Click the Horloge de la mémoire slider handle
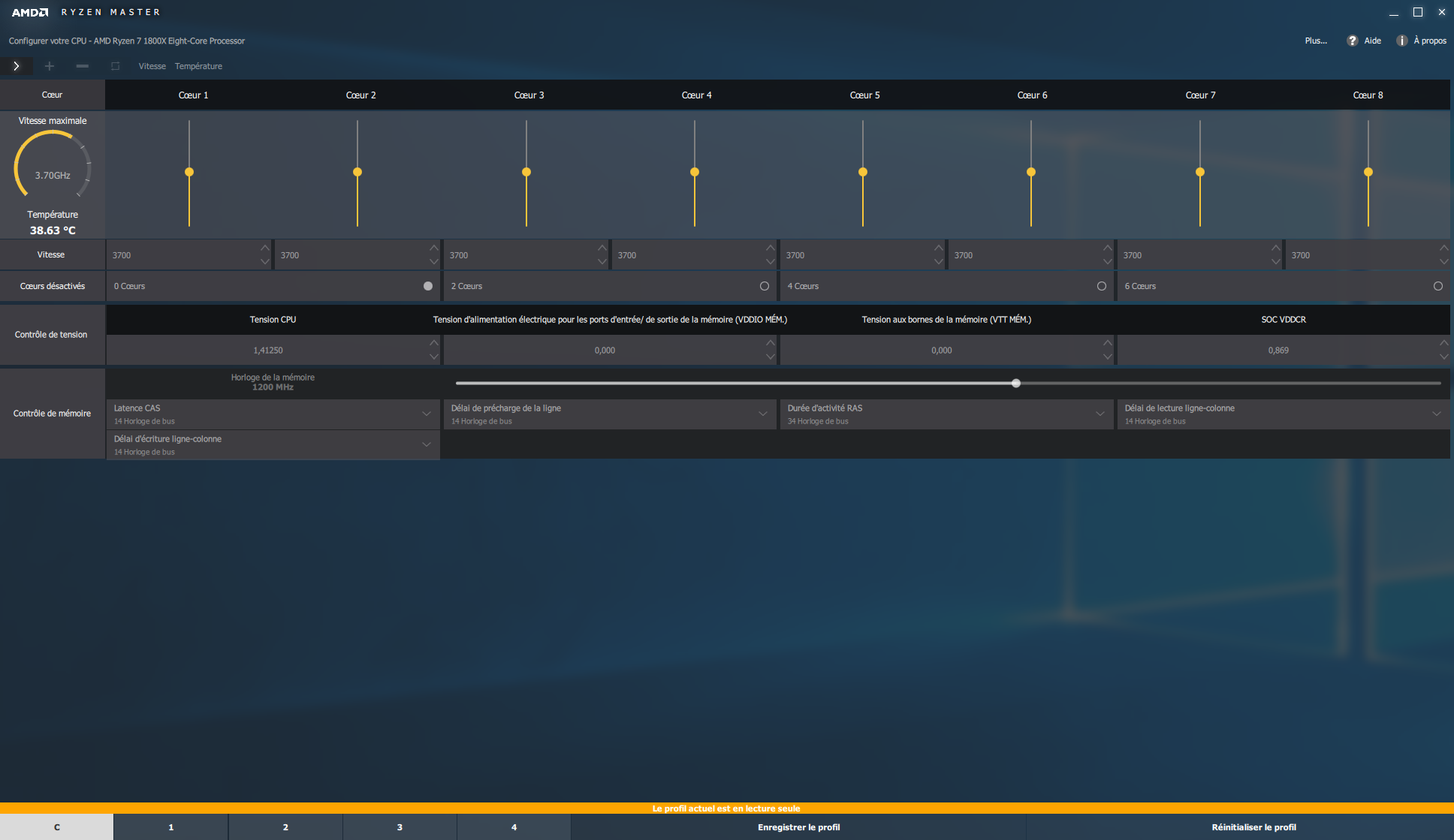This screenshot has height=840, width=1454. (x=1015, y=384)
